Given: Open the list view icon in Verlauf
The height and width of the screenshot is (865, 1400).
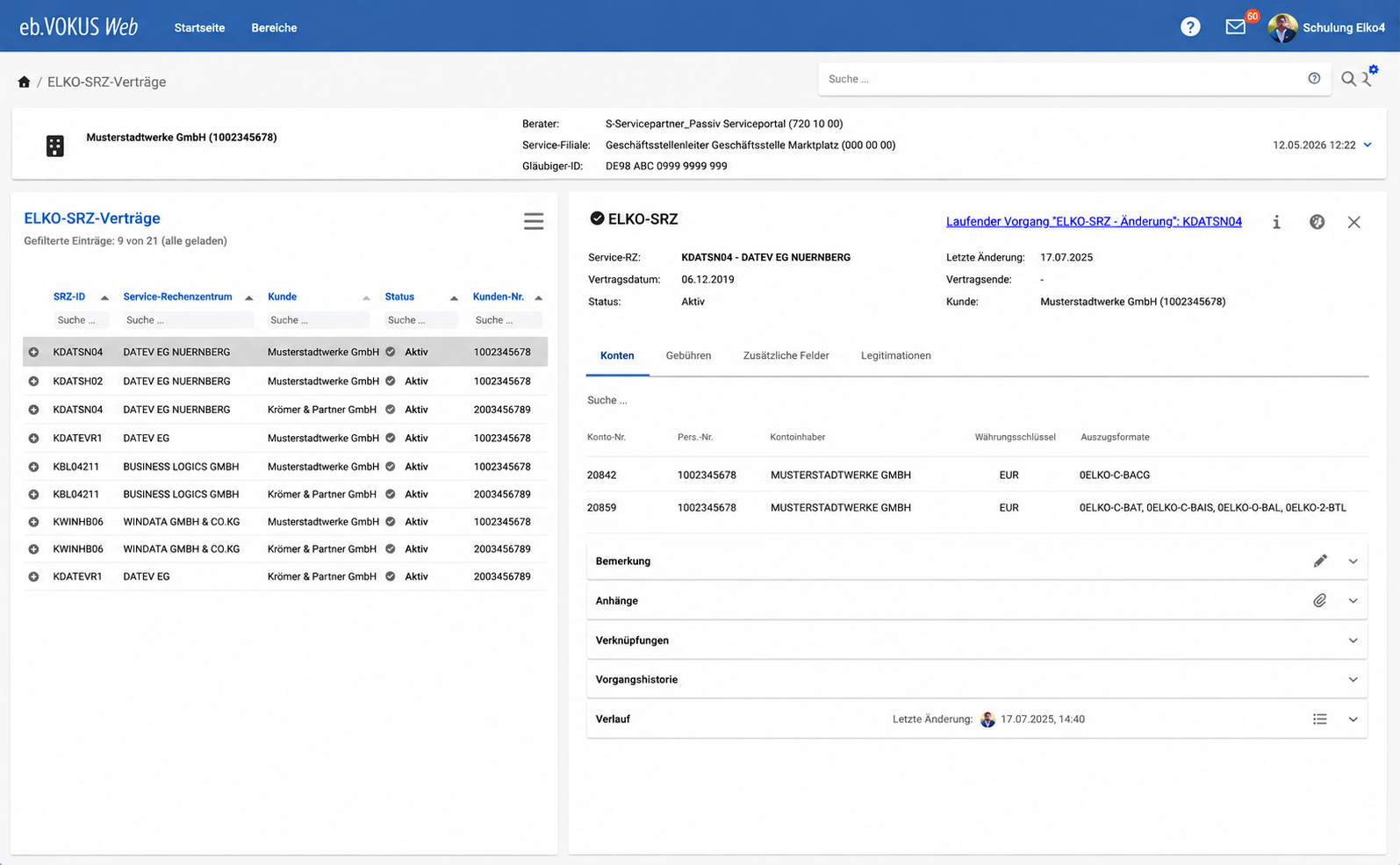Looking at the screenshot, I should (1320, 719).
